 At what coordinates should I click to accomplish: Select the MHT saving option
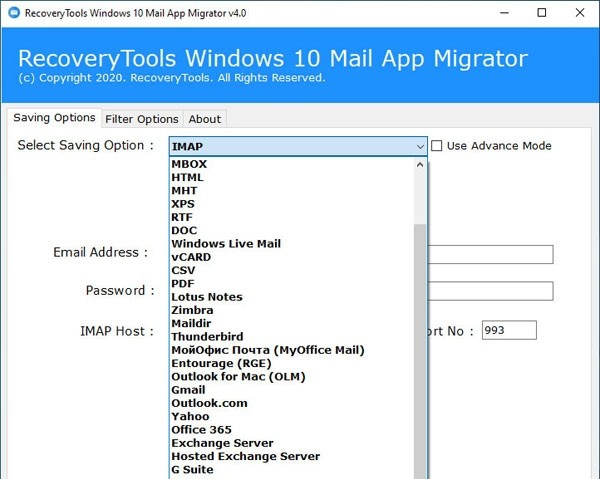click(184, 191)
